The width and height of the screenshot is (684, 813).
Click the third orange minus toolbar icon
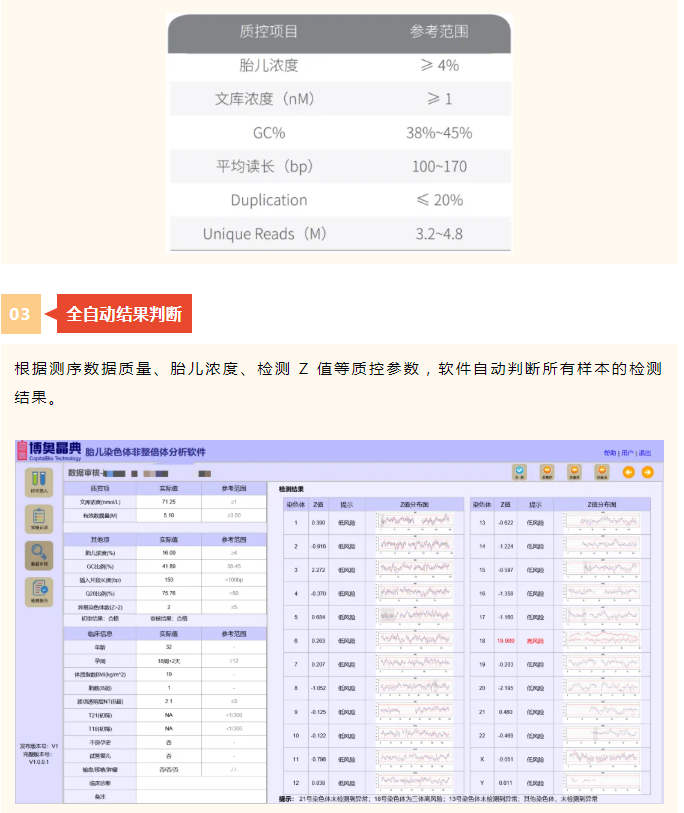click(x=602, y=472)
